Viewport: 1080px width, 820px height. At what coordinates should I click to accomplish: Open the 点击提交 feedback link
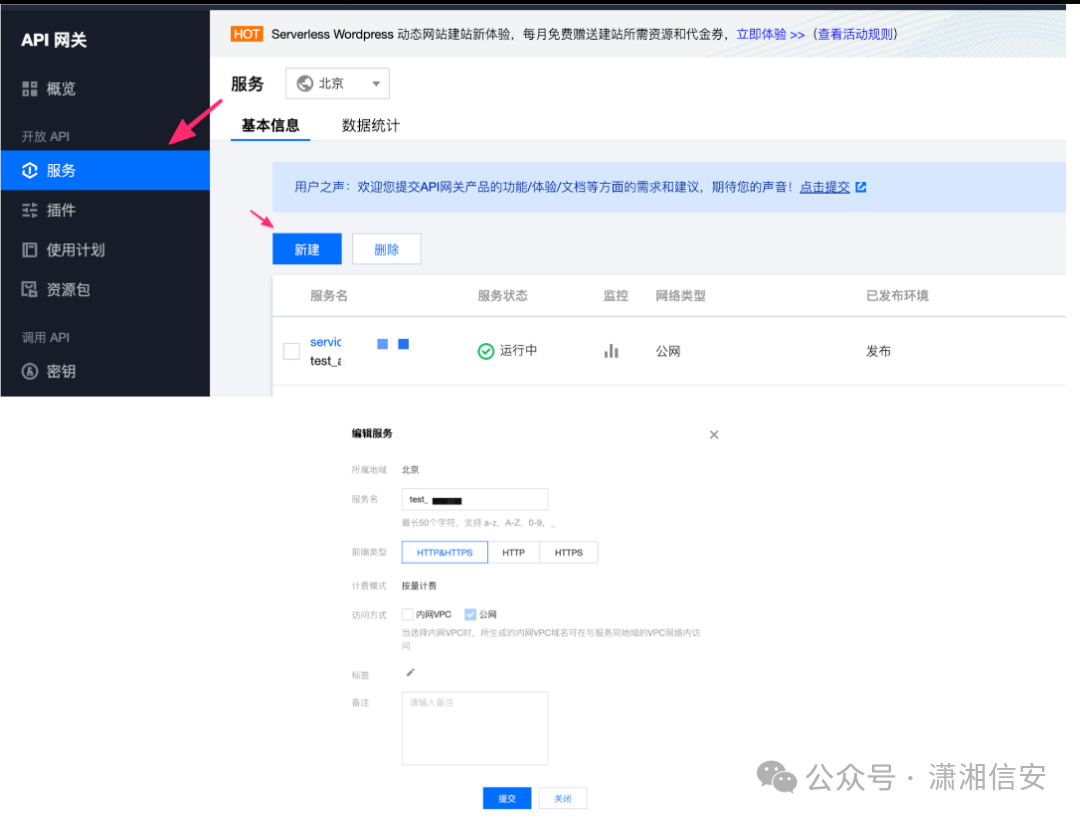826,186
